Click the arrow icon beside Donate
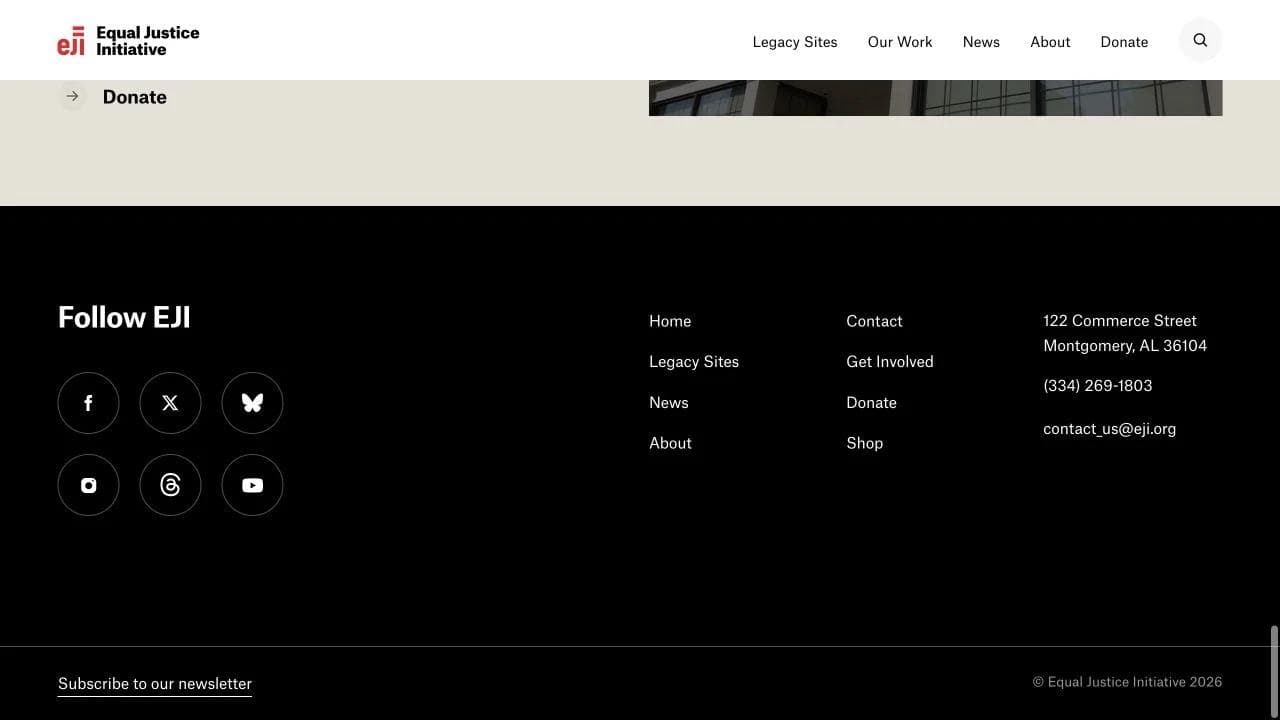 tap(72, 97)
